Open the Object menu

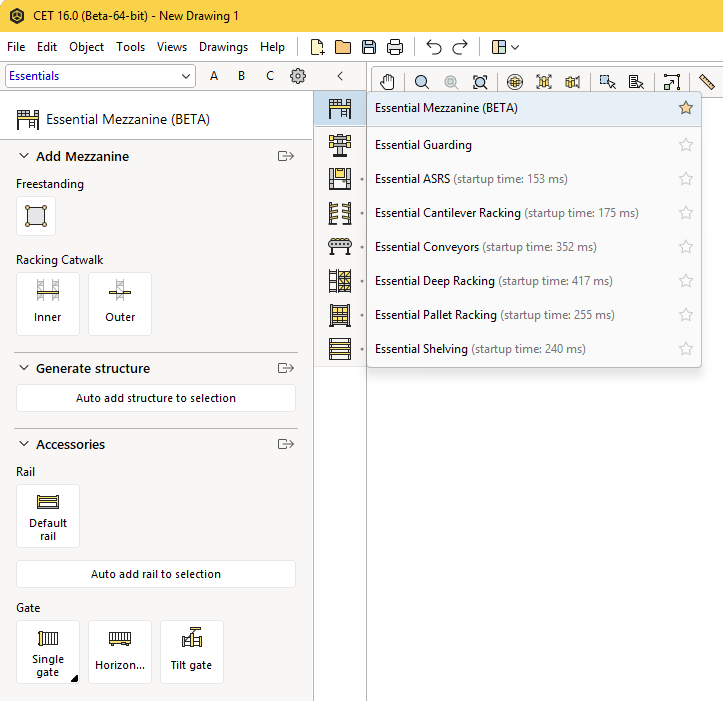[x=87, y=47]
